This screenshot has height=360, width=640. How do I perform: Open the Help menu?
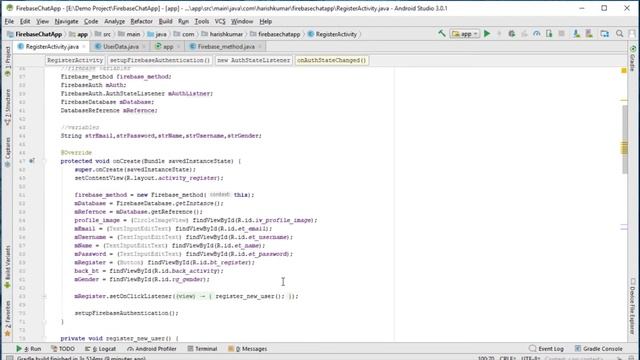tap(266, 21)
